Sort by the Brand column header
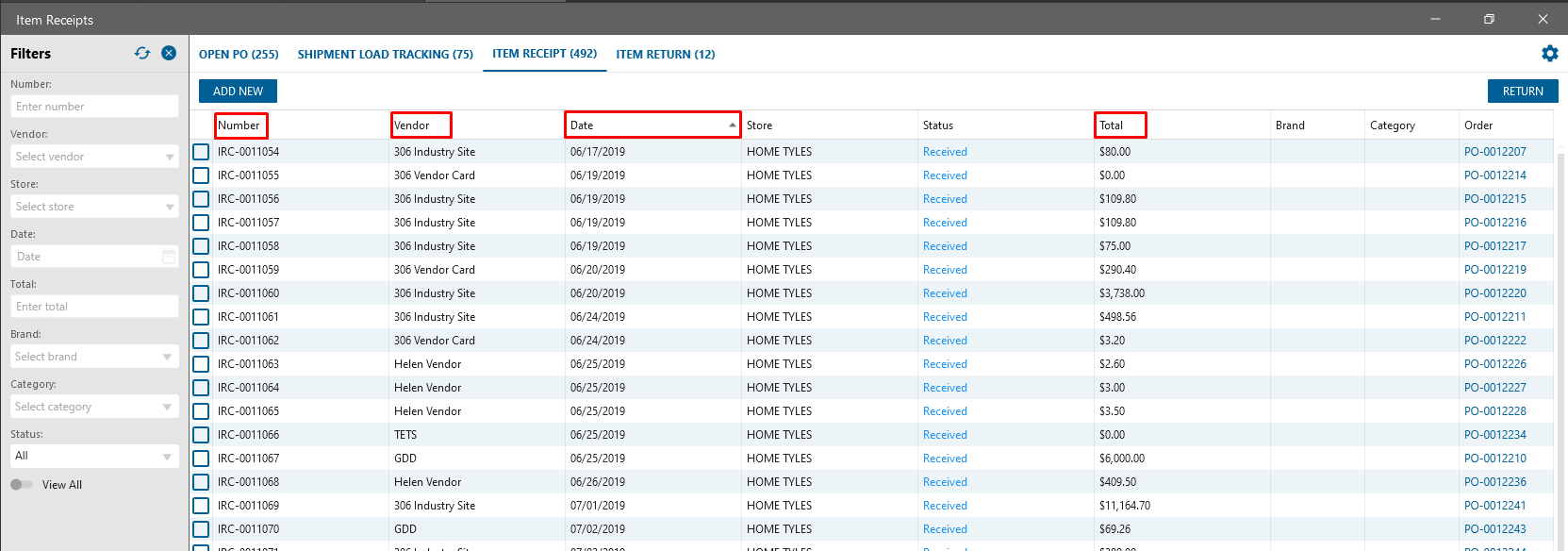The image size is (1568, 551). click(x=1290, y=125)
